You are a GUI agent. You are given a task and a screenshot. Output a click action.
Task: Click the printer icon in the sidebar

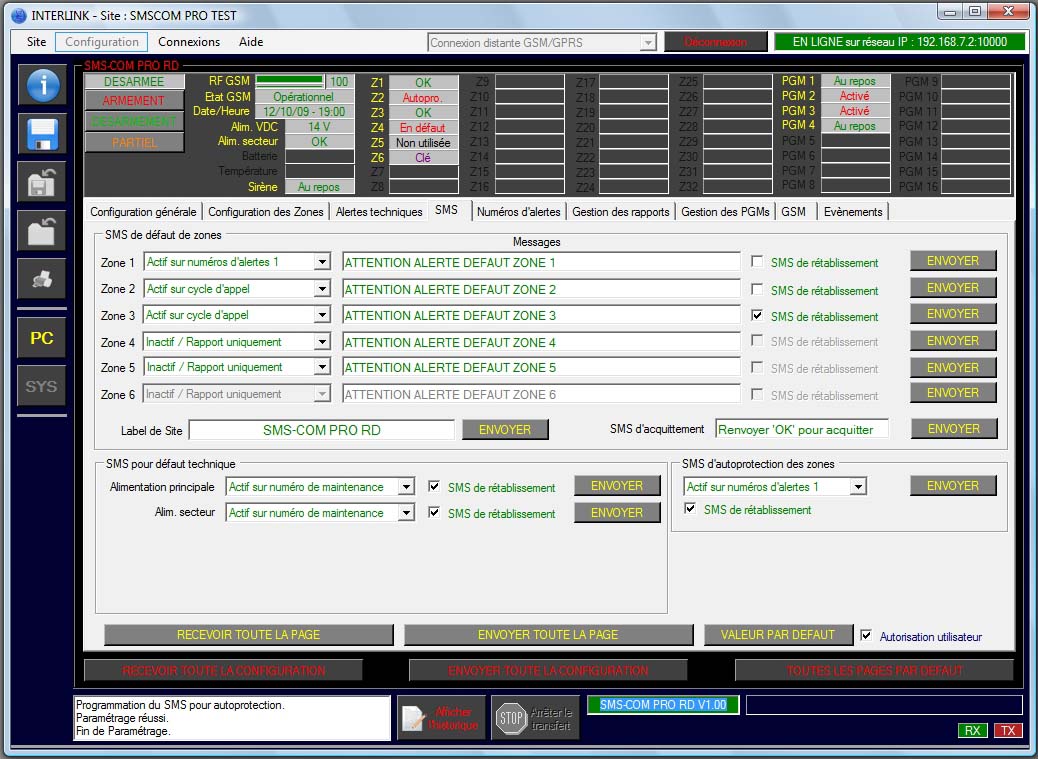(x=42, y=279)
